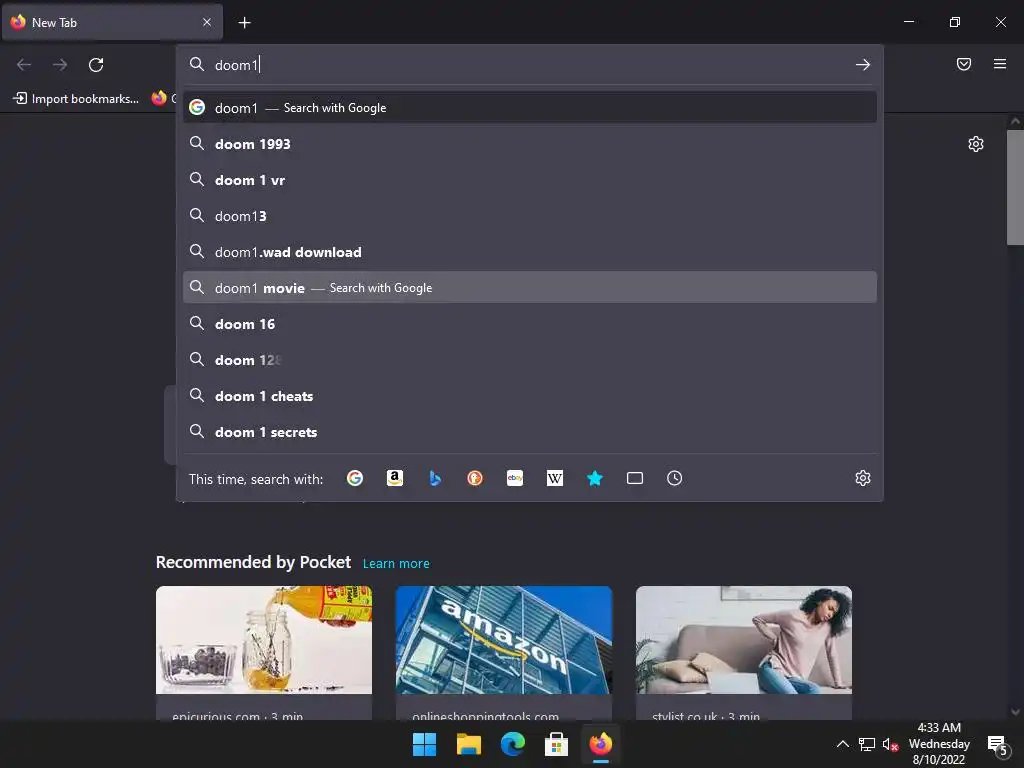Choose suggestion 'doom 1993'
1024x768 pixels.
pyautogui.click(x=530, y=144)
